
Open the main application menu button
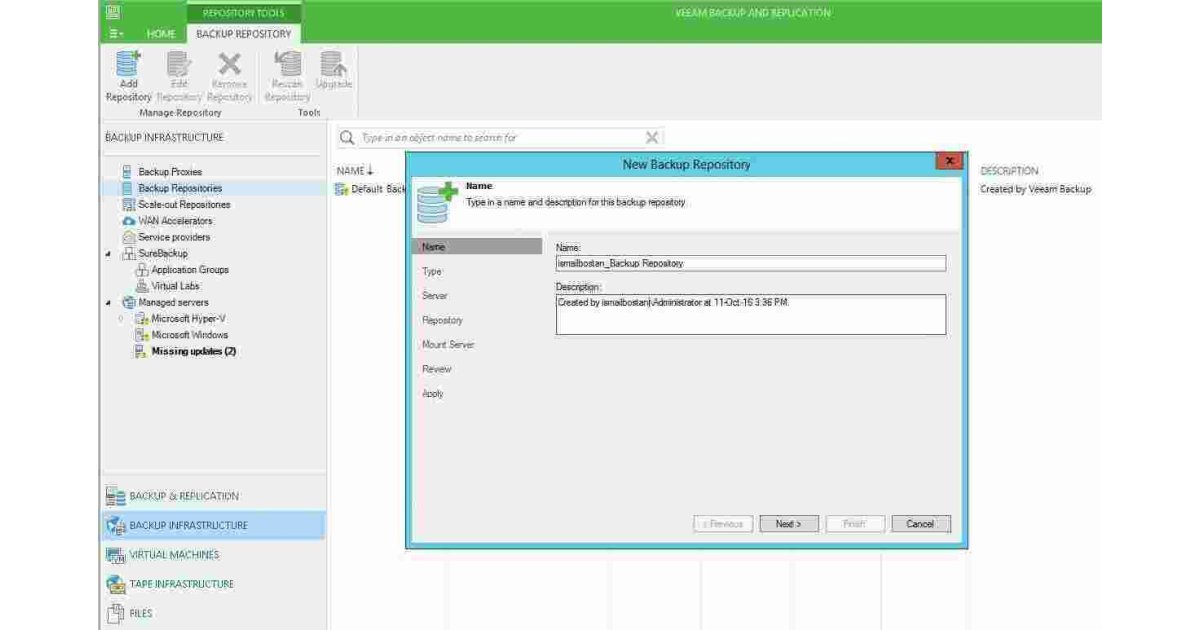118,34
